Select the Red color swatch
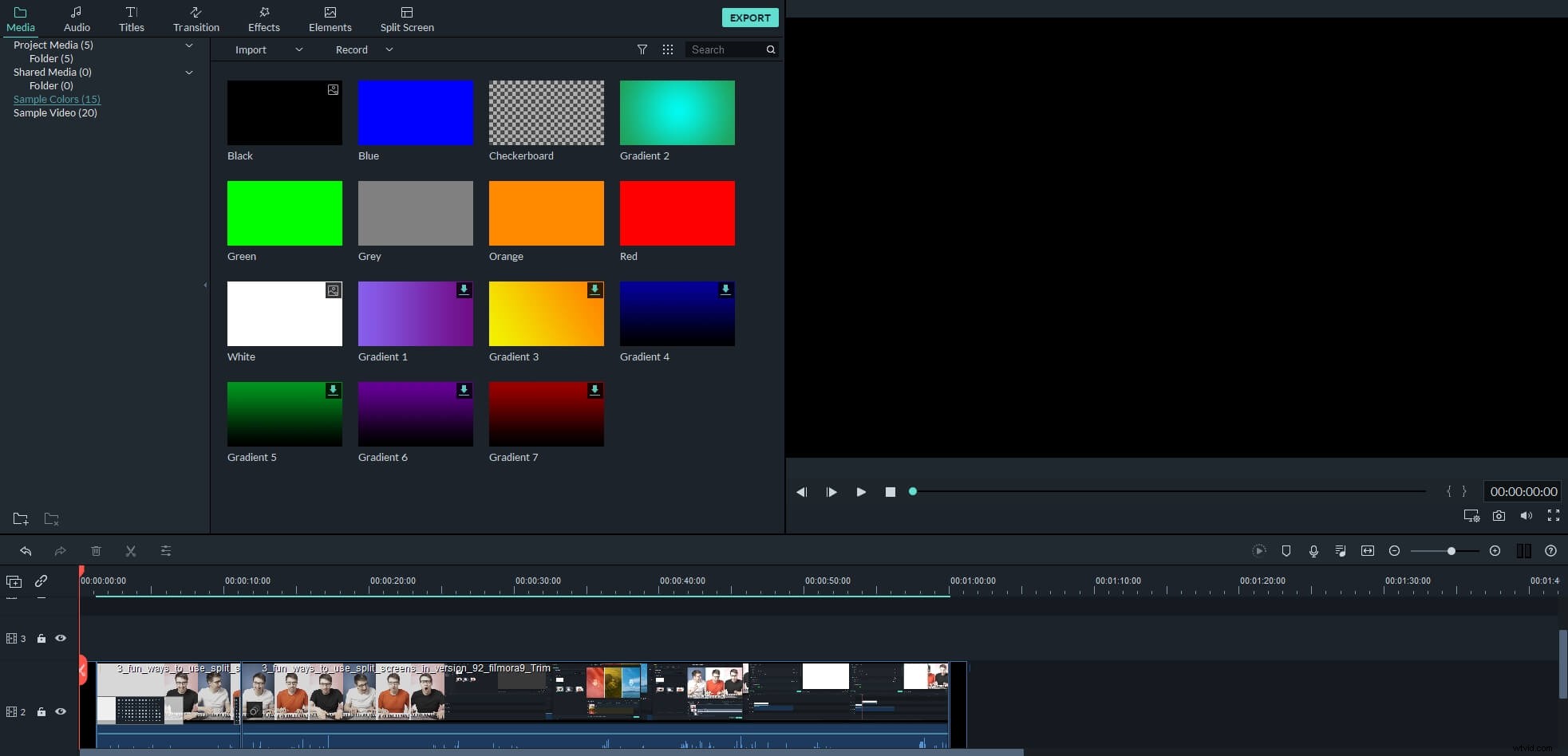Viewport: 1568px width, 756px height. (677, 213)
